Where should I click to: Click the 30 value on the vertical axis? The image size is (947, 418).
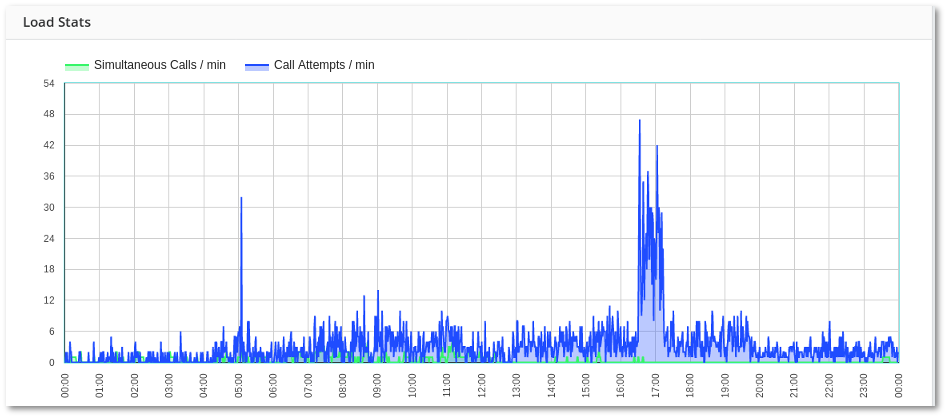(49, 207)
